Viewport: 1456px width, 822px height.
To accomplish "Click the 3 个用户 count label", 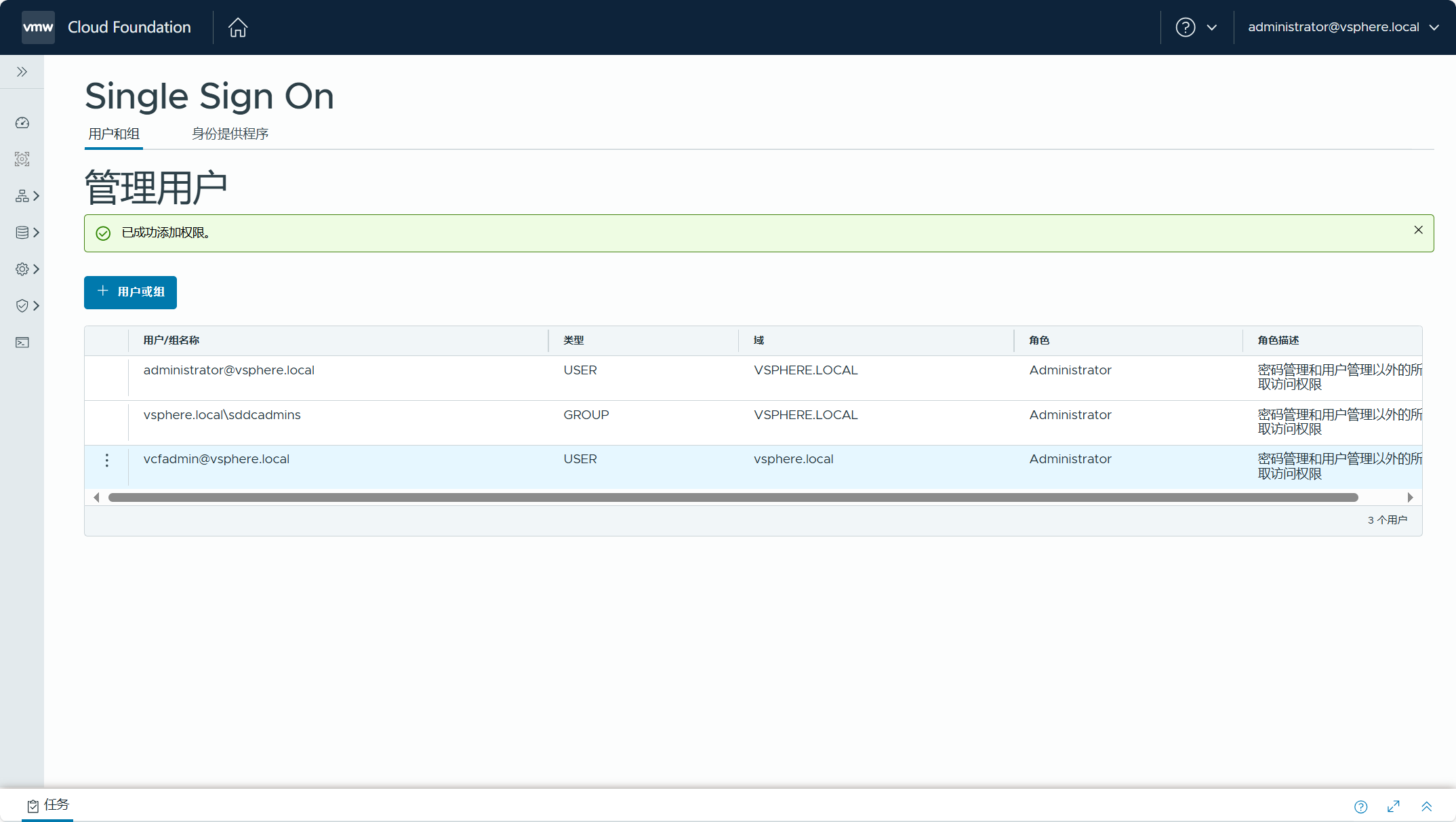I will pos(1388,520).
